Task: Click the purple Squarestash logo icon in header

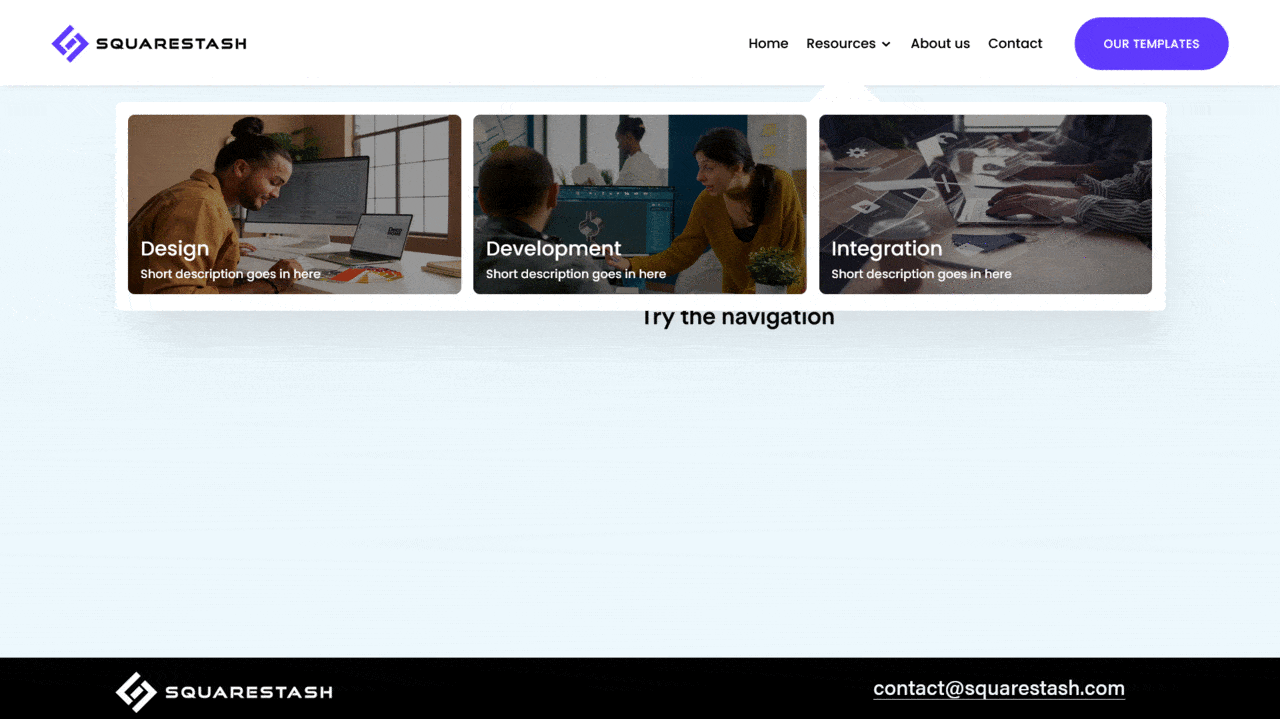Action: click(x=70, y=43)
